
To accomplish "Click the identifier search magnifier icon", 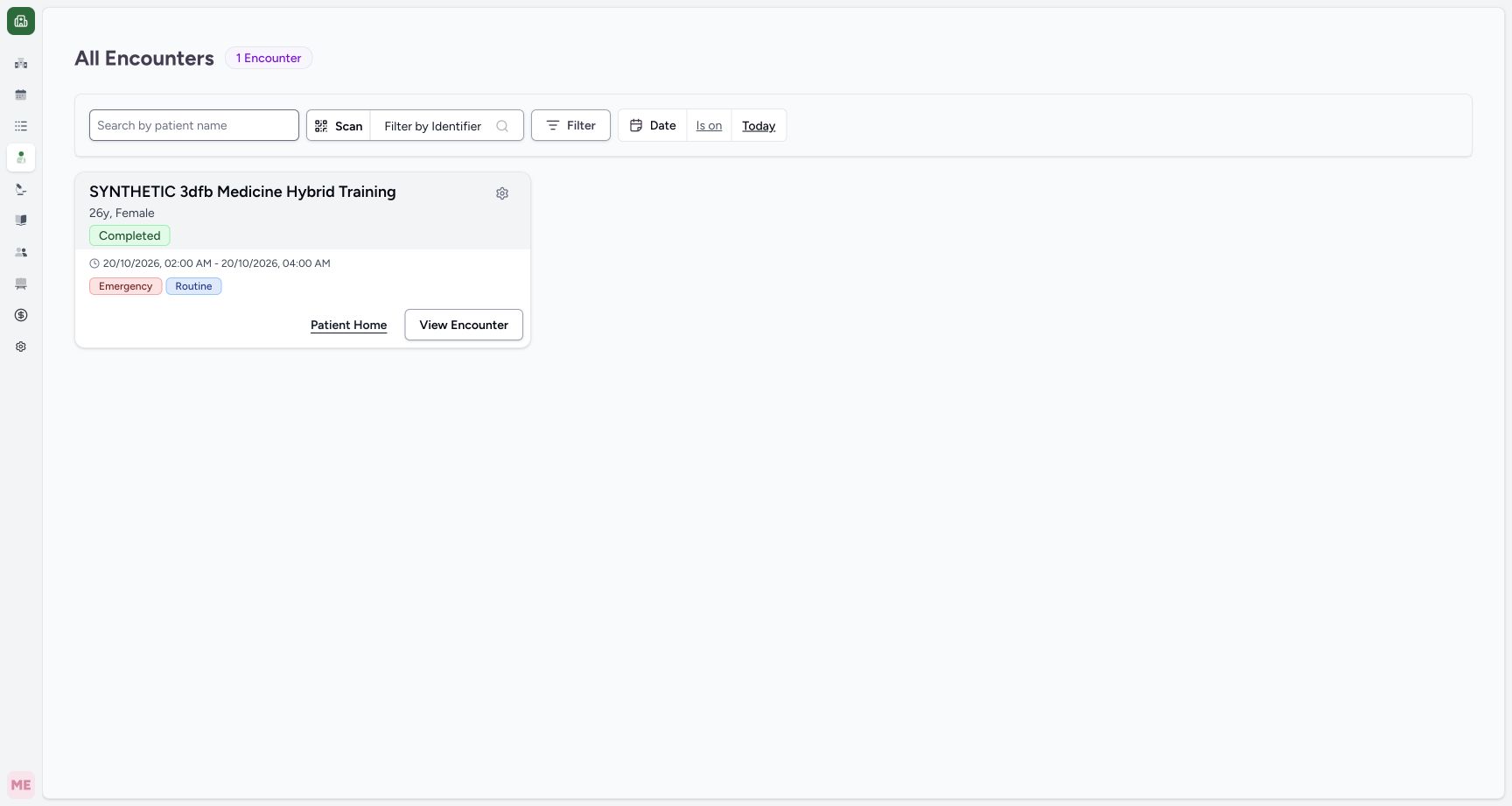I will [502, 126].
